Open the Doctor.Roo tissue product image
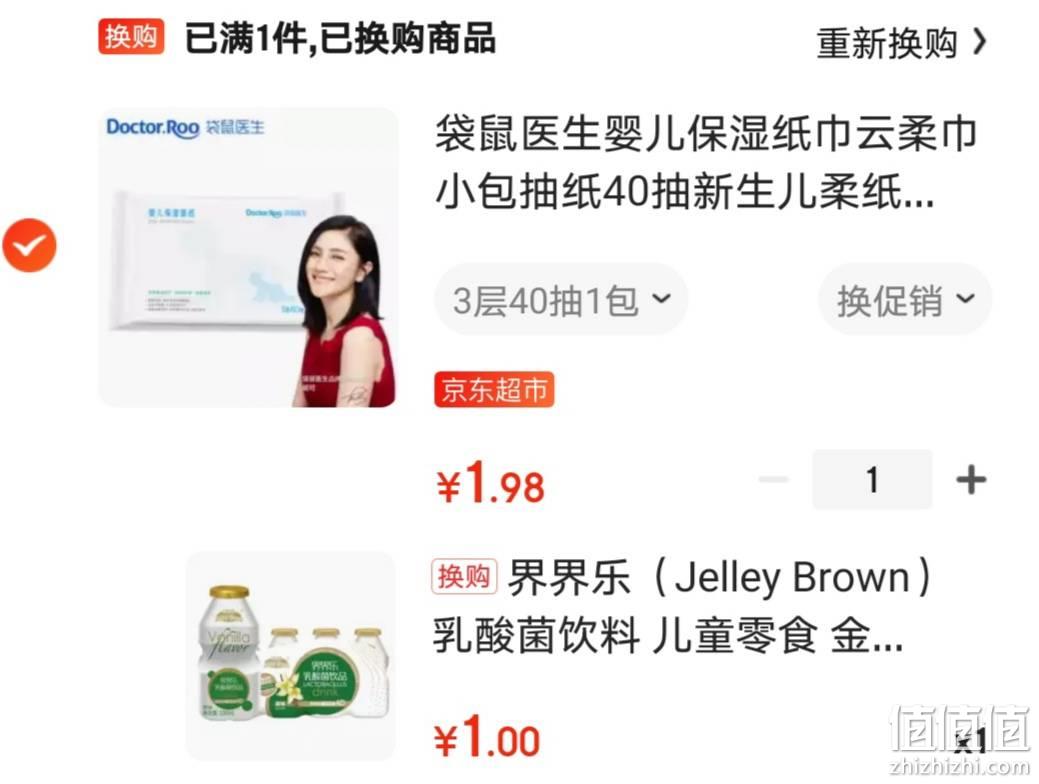The height and width of the screenshot is (784, 1039). (x=247, y=257)
